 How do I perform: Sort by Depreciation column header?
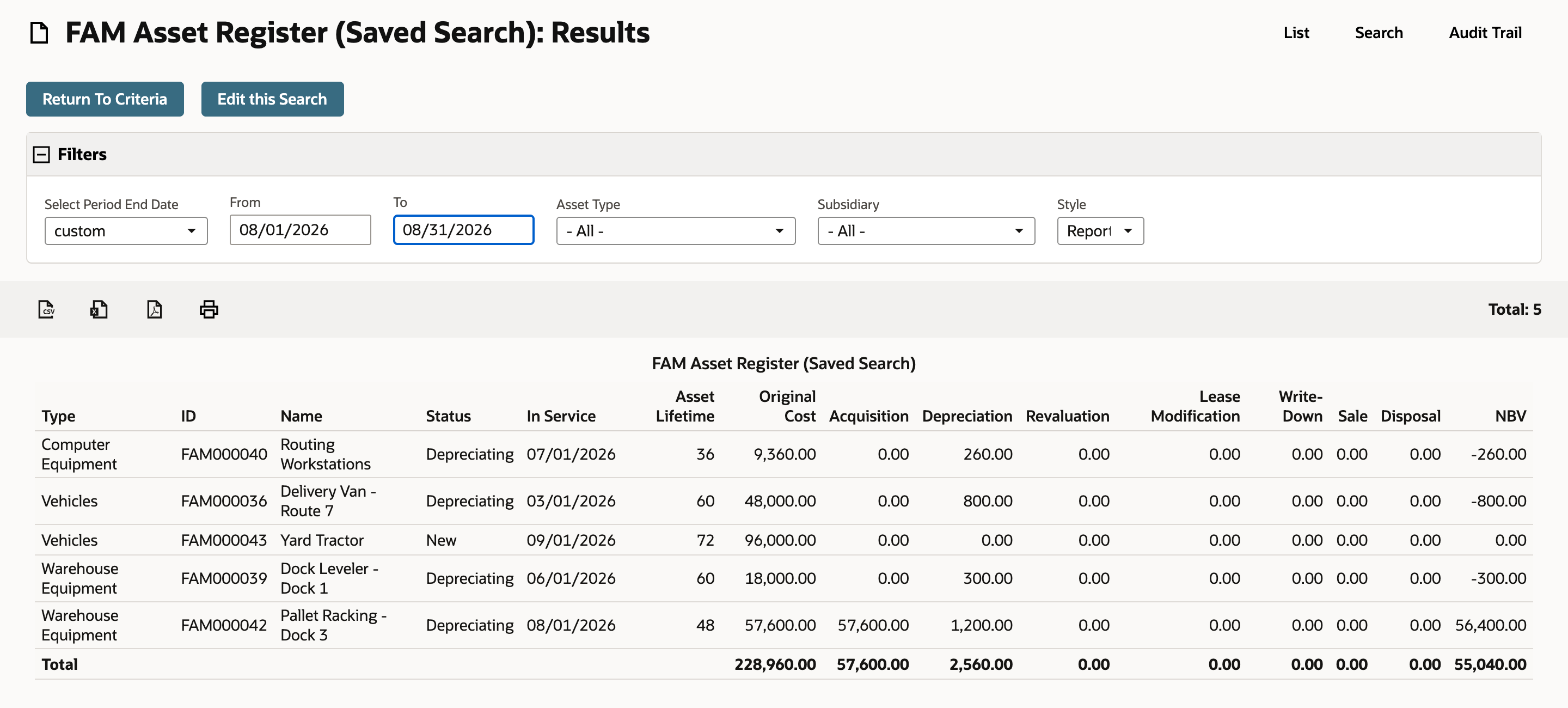pyautogui.click(x=966, y=416)
